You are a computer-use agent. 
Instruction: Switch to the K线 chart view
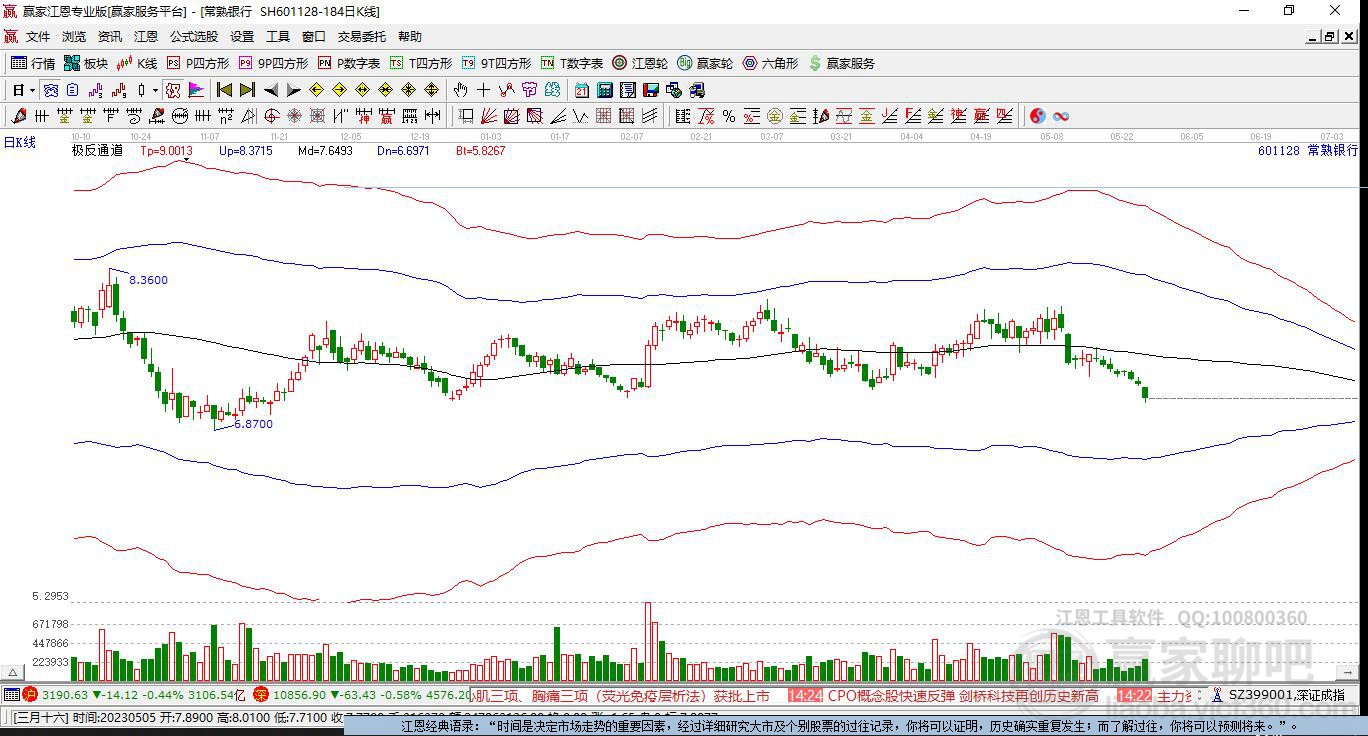pyautogui.click(x=137, y=63)
